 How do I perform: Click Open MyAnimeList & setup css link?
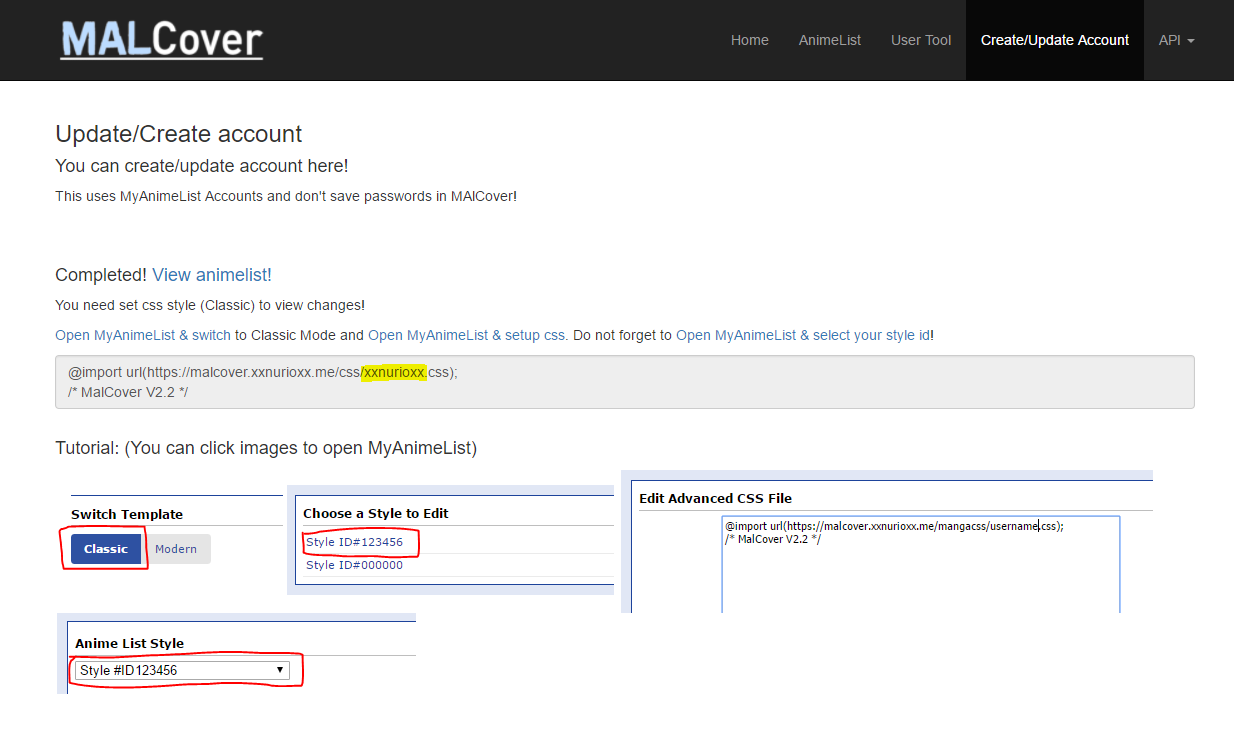coord(468,336)
